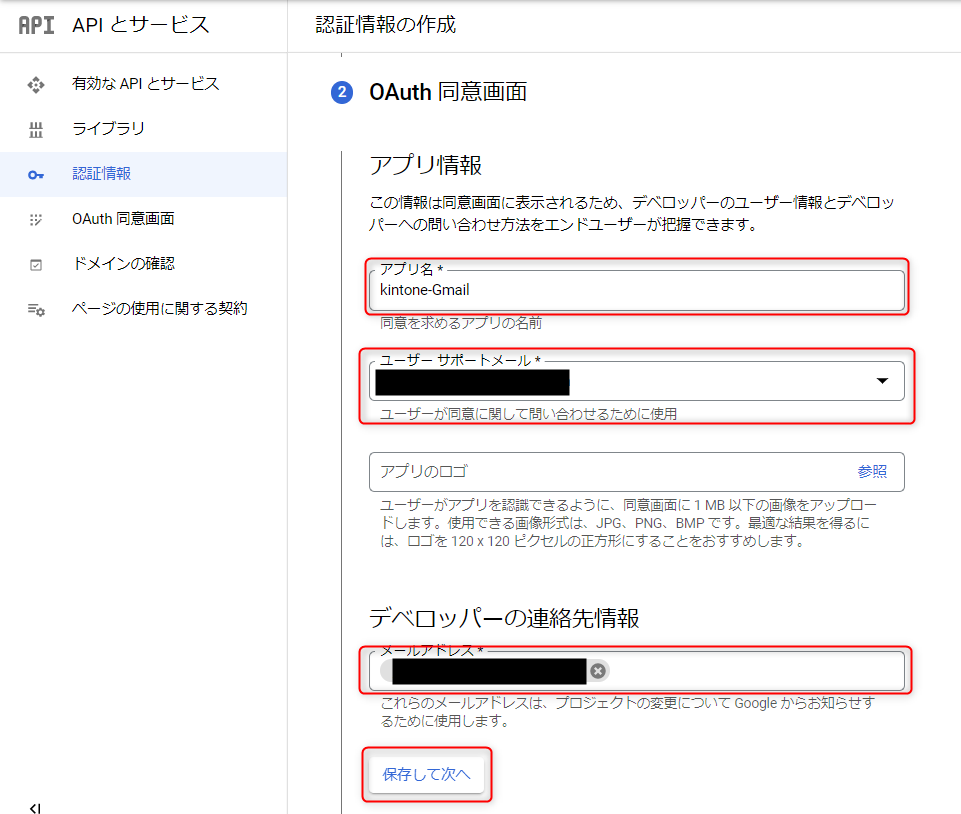961x814 pixels.
Task: Collapse the sidebar with the bottom-left arrow icon
Action: point(34,807)
